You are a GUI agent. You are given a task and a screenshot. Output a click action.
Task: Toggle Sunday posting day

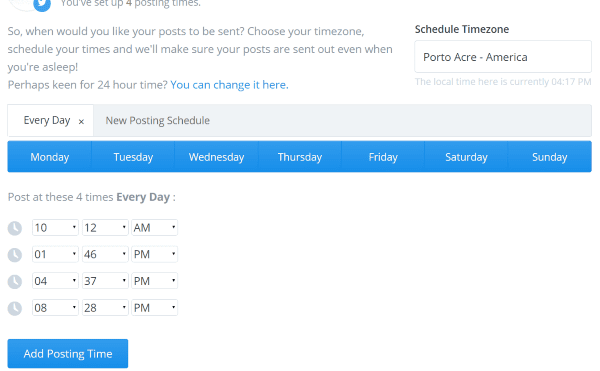pos(549,157)
